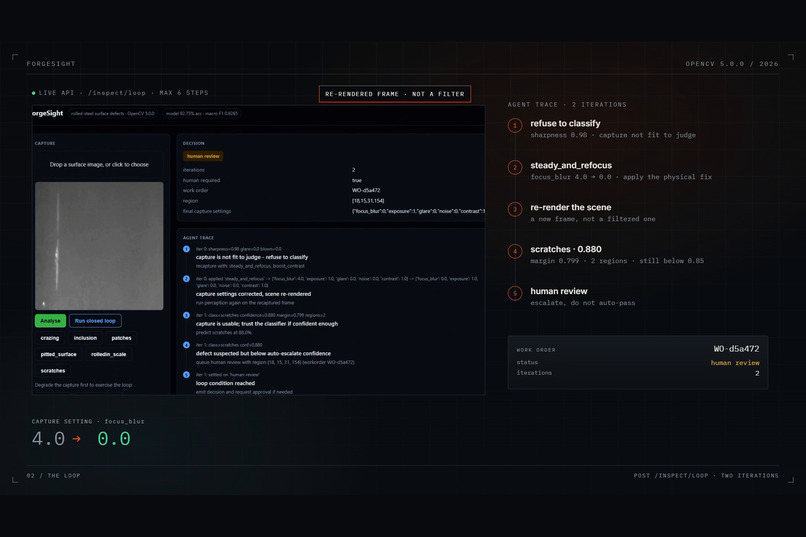Click blue step 3 circle in agent trace

187,315
